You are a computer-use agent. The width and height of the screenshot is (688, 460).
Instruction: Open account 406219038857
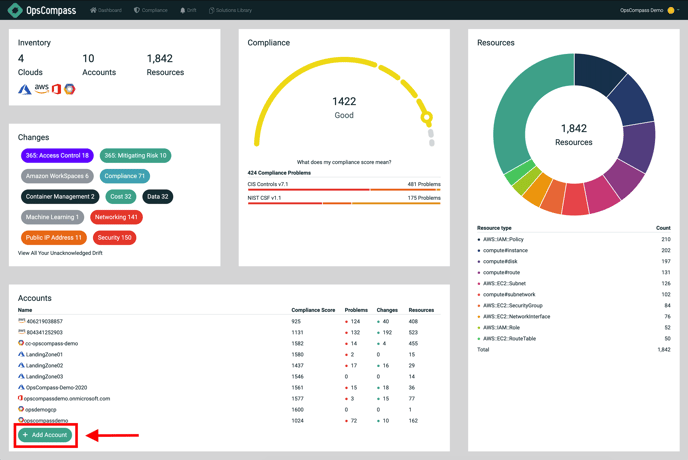click(x=44, y=321)
